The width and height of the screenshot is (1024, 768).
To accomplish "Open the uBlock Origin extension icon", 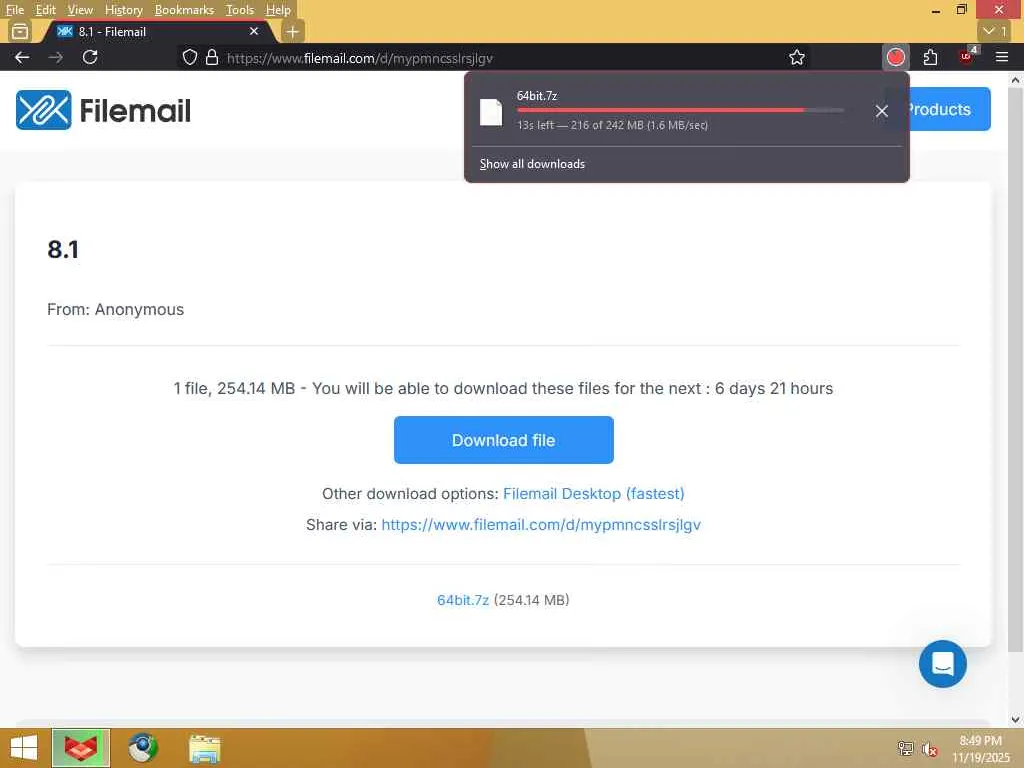I will click(967, 57).
